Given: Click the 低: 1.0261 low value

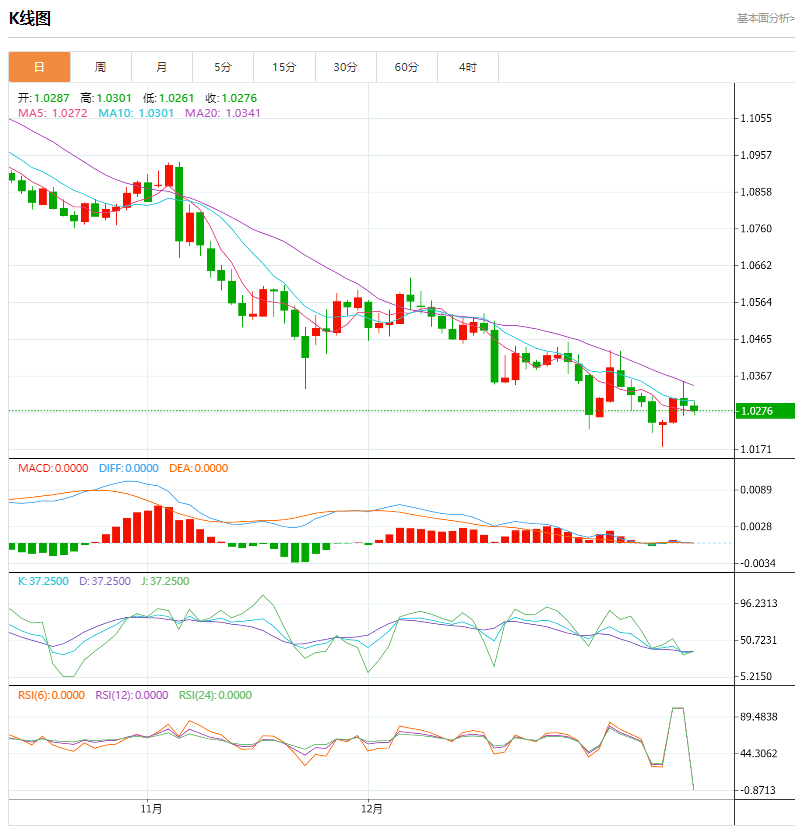Looking at the screenshot, I should click(169, 98).
